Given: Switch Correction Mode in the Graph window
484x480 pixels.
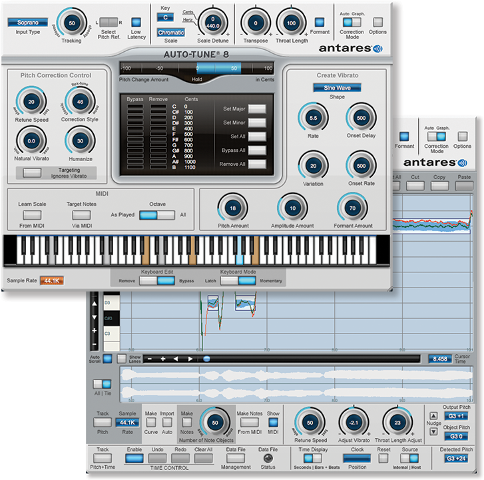Looking at the screenshot, I should pyautogui.click(x=437, y=136).
